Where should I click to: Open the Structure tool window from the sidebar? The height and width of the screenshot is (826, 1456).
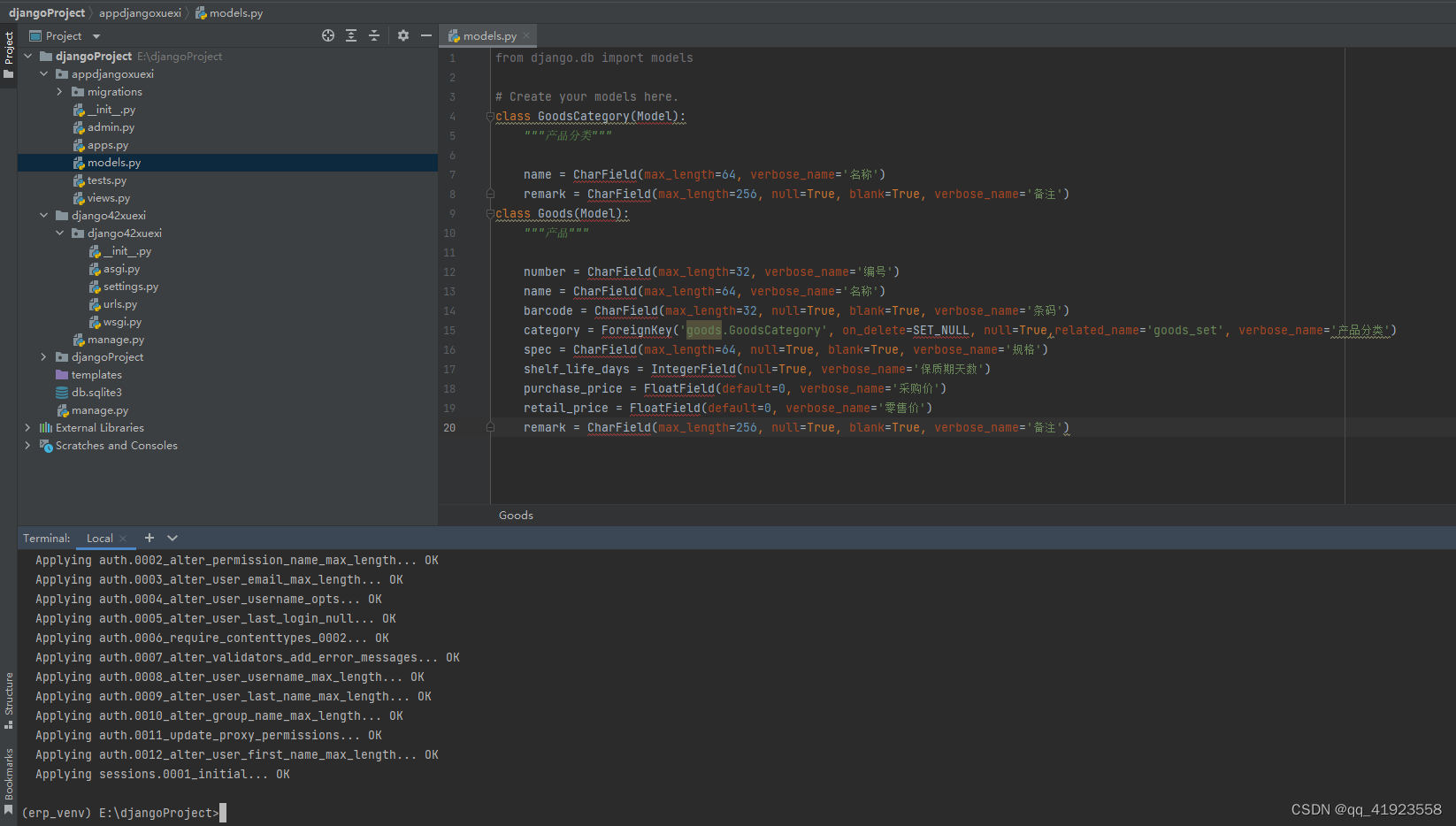(8, 699)
